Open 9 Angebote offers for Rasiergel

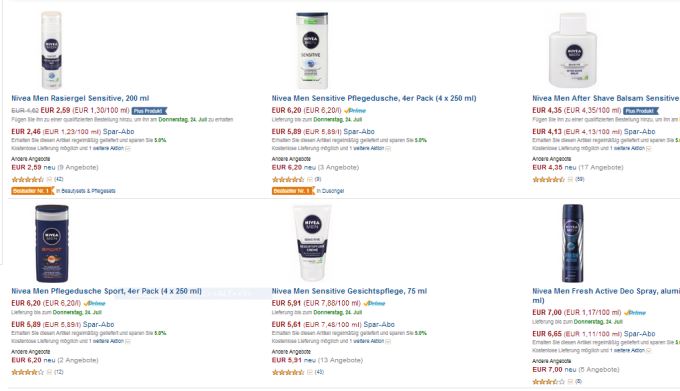click(x=78, y=167)
